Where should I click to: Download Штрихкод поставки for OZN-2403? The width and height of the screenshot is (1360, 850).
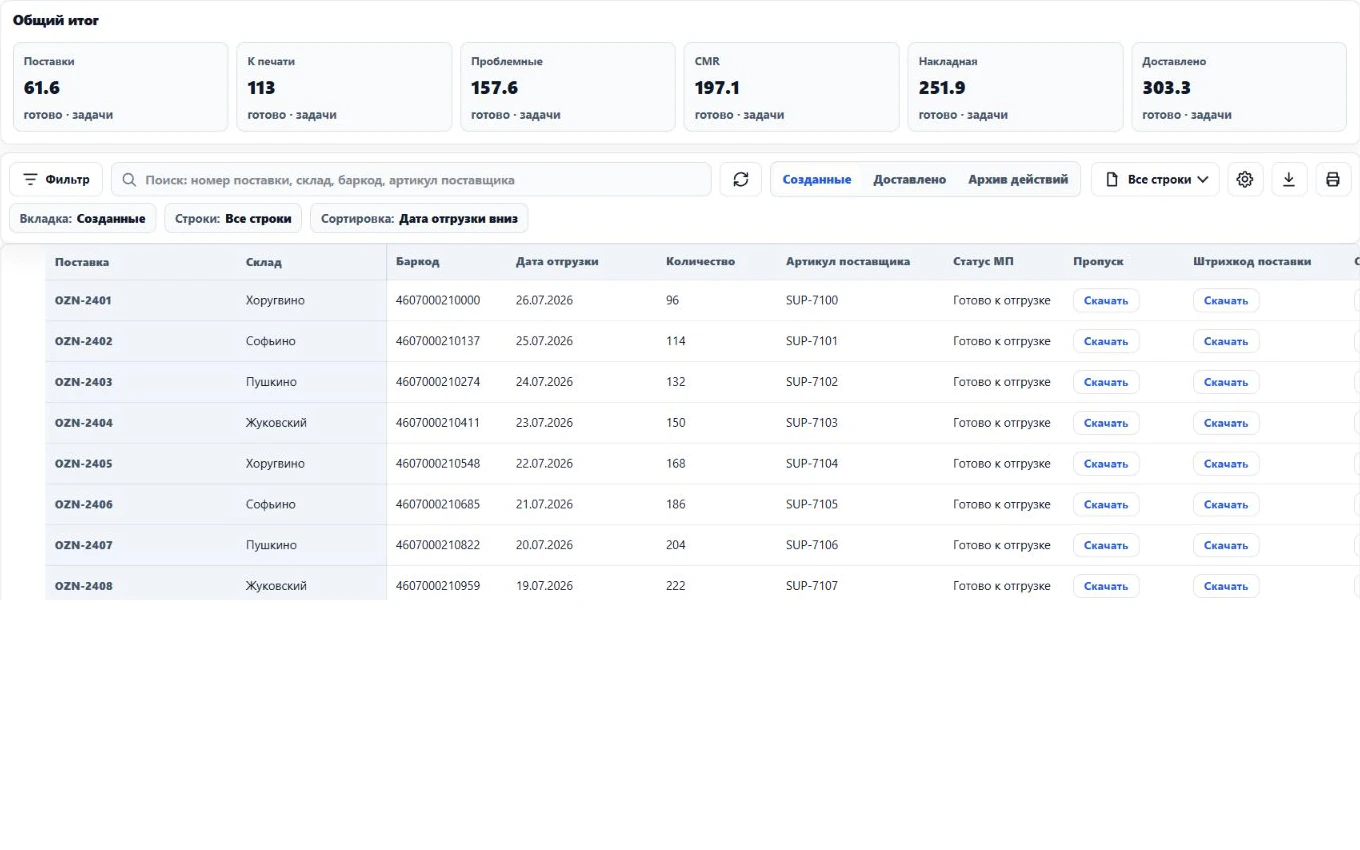pos(1226,382)
